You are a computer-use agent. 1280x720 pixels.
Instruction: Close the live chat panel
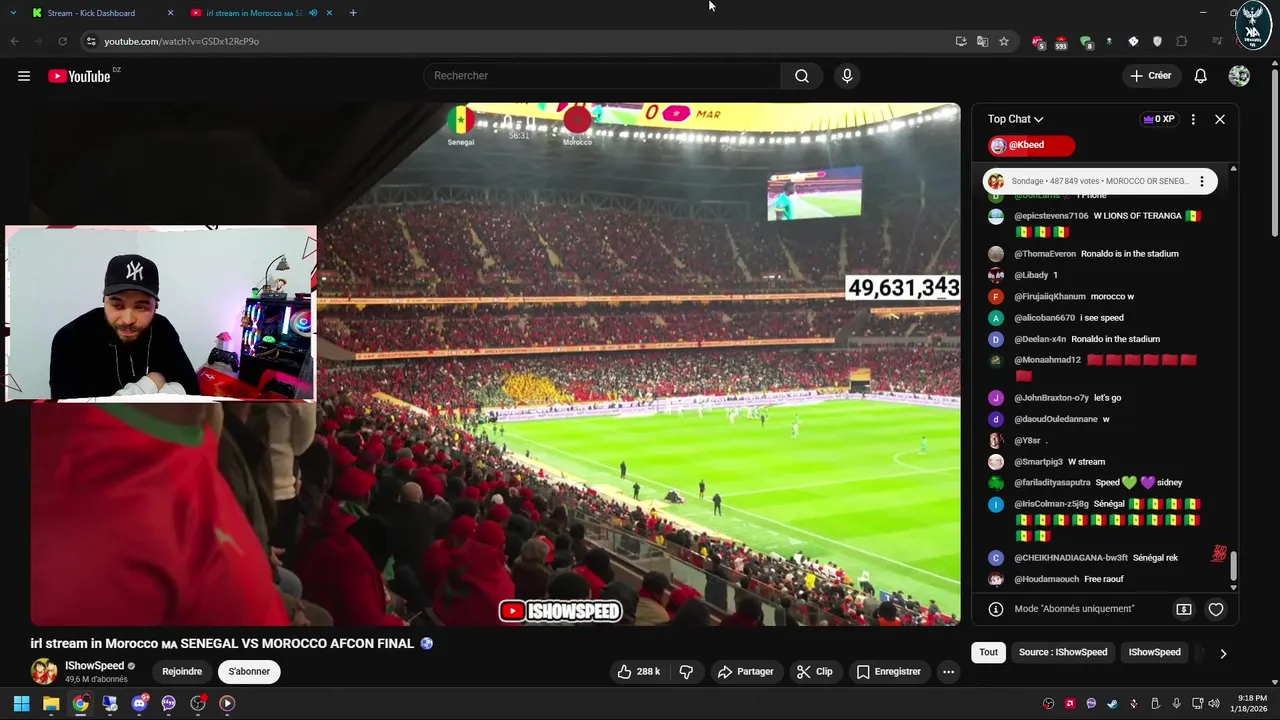[x=1220, y=119]
